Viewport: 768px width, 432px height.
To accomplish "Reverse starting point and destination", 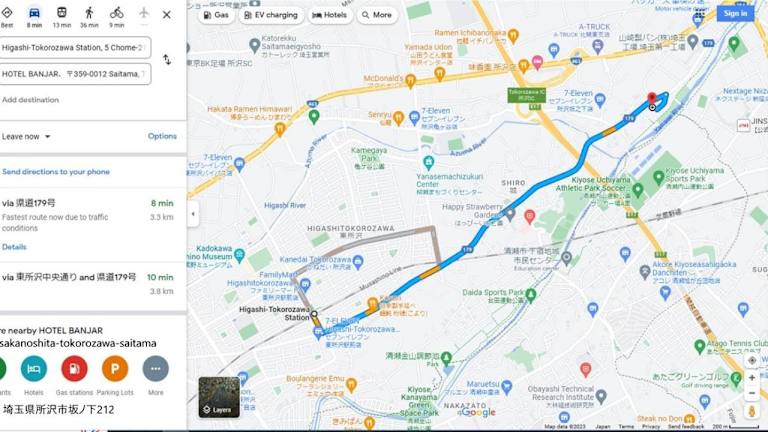I will 167,60.
